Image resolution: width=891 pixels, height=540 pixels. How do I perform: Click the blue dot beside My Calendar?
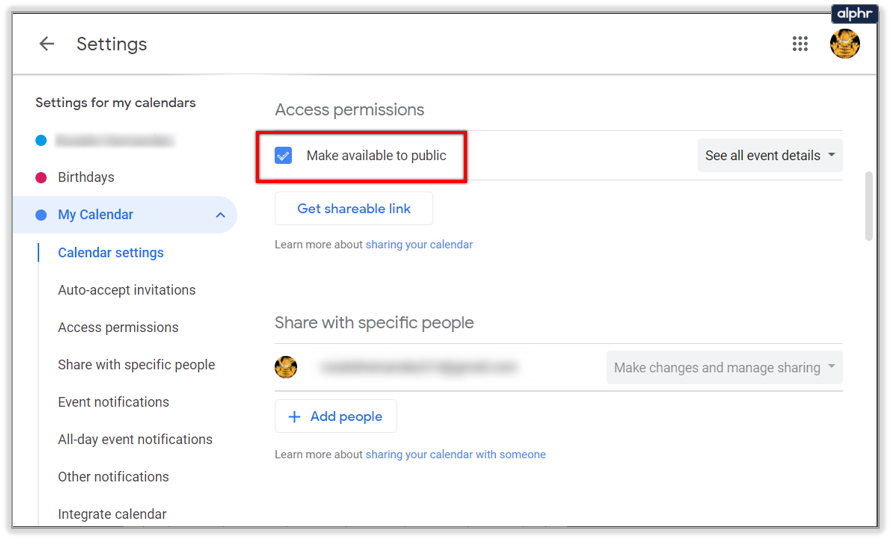[x=41, y=215]
